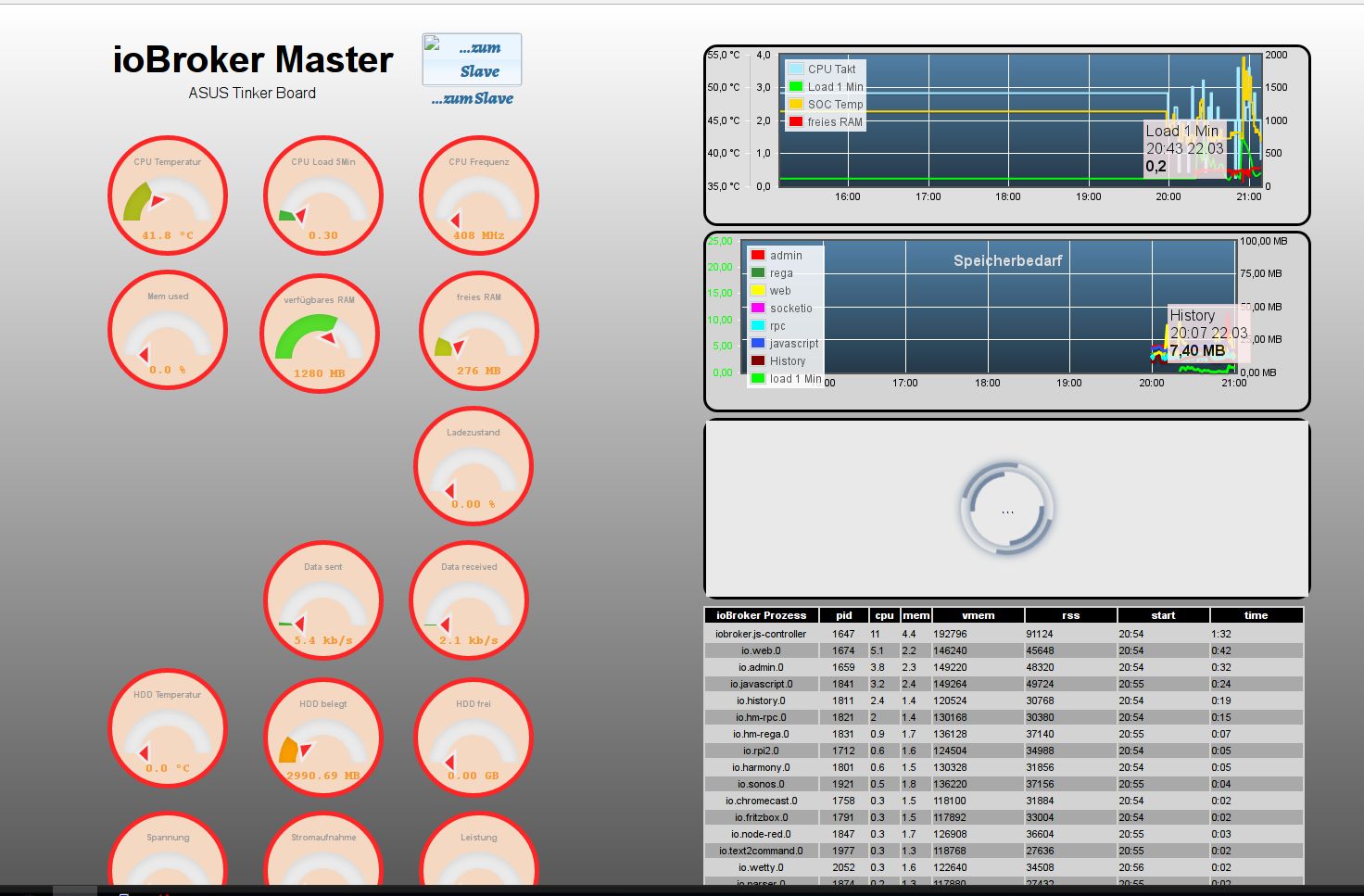Viewport: 1364px width, 896px height.
Task: Click the HDD belegt gauge
Action: (x=323, y=737)
